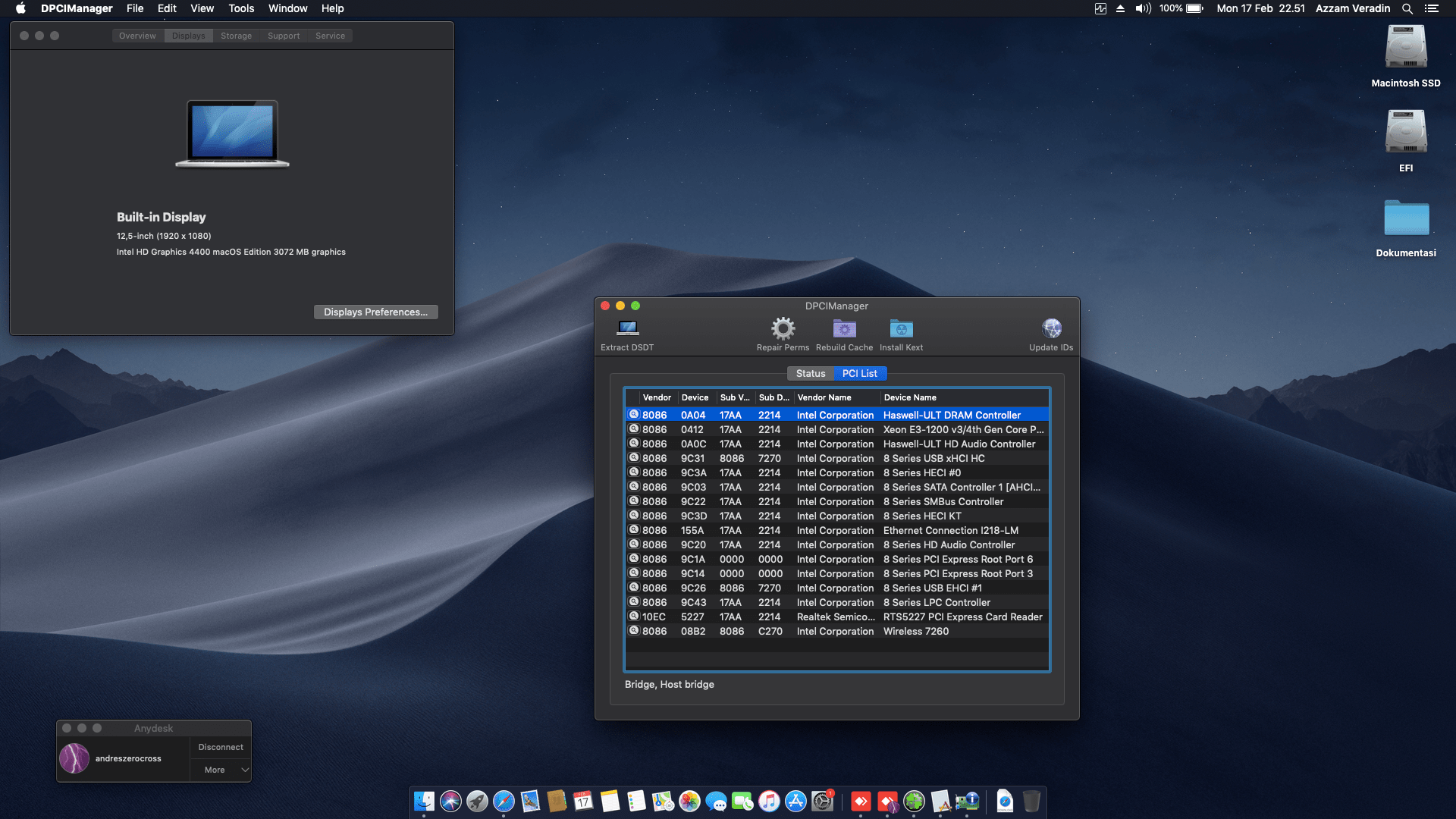Open Calendar icon showing 17 in dock
Screen dimensions: 1456x819
[583, 801]
